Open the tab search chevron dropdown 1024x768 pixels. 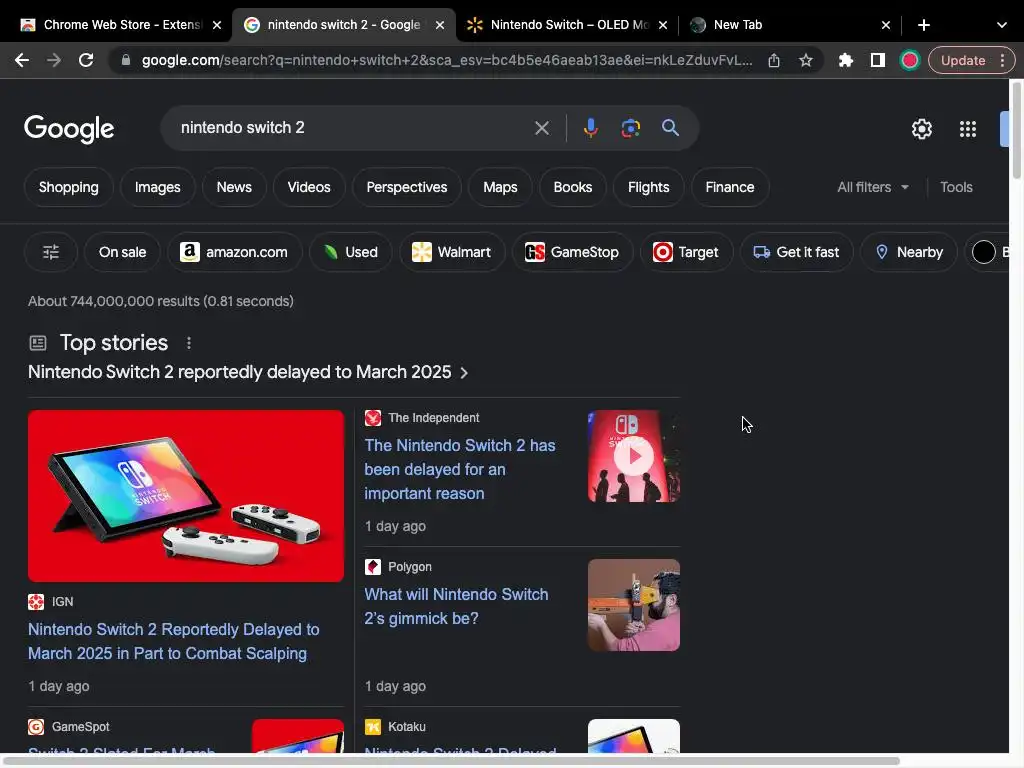(x=1002, y=25)
